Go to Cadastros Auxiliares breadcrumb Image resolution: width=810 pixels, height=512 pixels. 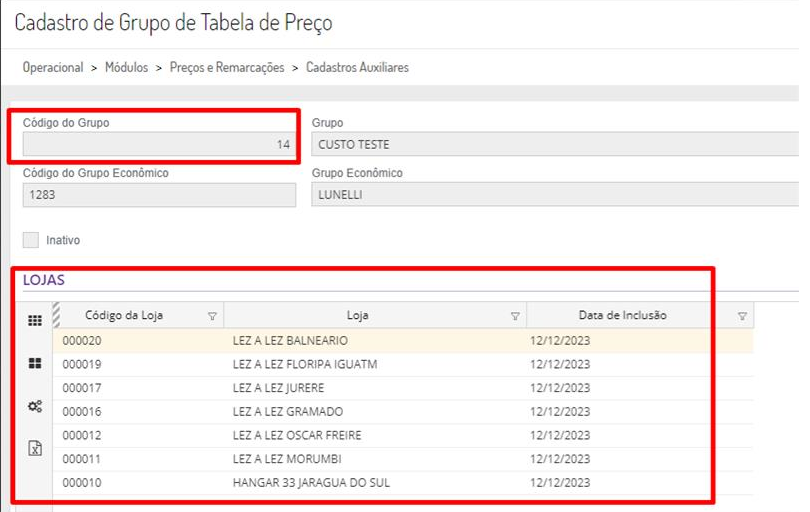coord(357,68)
